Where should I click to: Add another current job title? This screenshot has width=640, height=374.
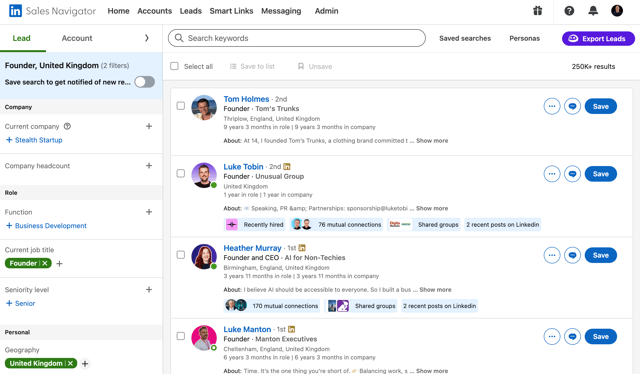point(60,264)
